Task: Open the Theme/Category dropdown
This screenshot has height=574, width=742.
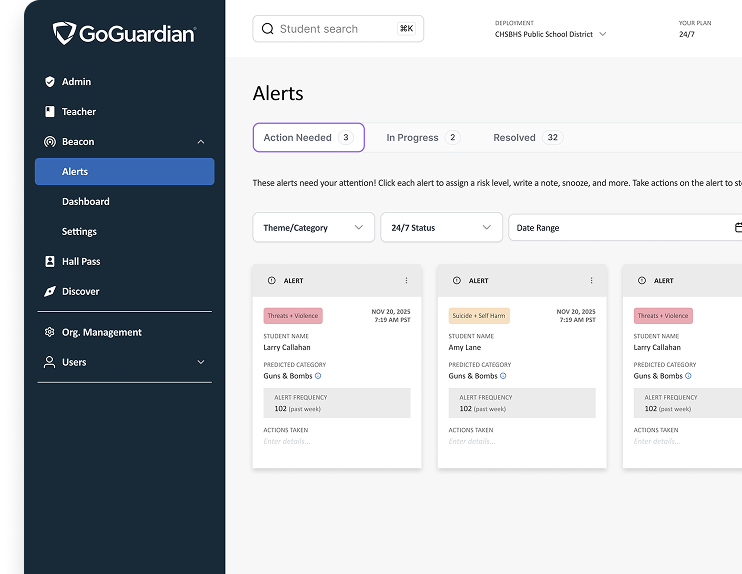Action: coord(314,228)
